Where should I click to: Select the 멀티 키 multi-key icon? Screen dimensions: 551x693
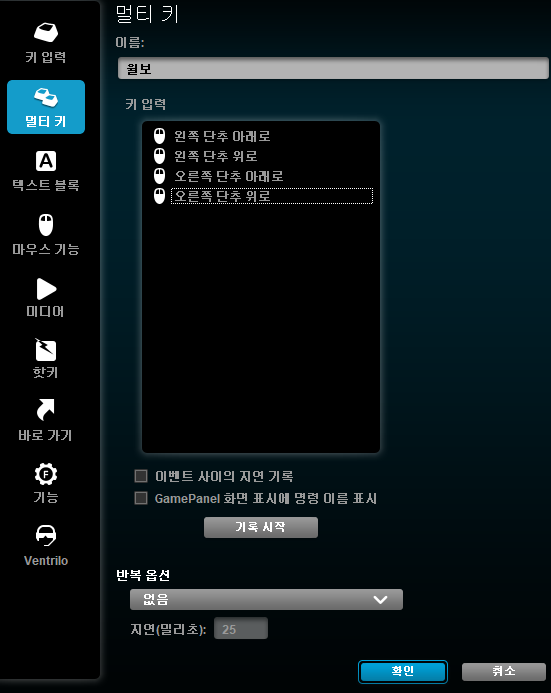click(46, 97)
